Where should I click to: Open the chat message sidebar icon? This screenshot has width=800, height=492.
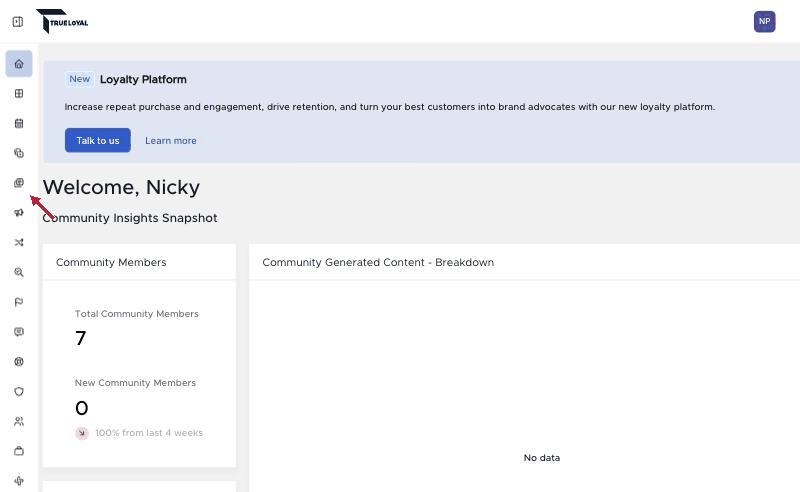[x=19, y=332]
